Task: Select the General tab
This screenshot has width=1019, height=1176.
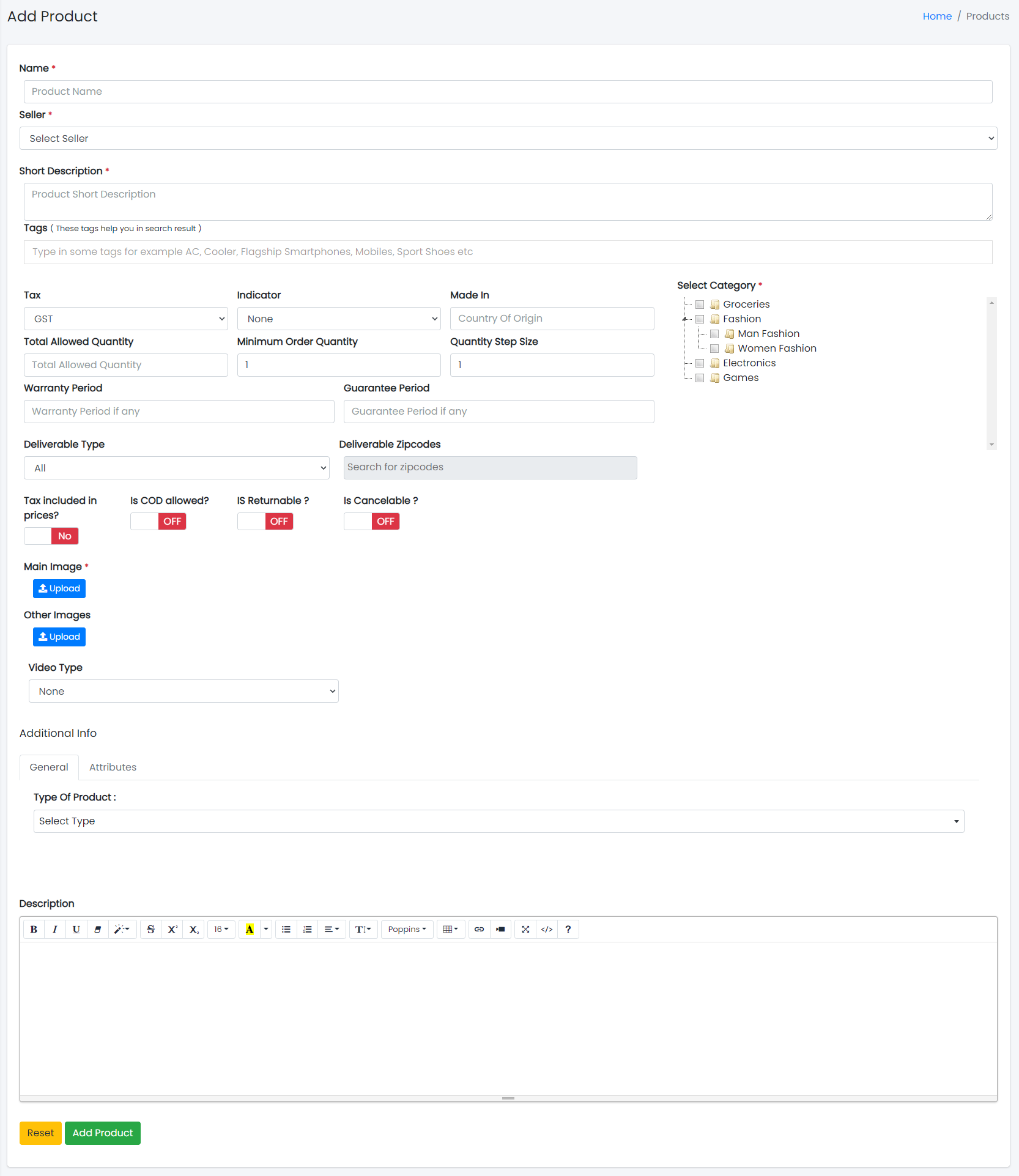Action: coord(49,767)
